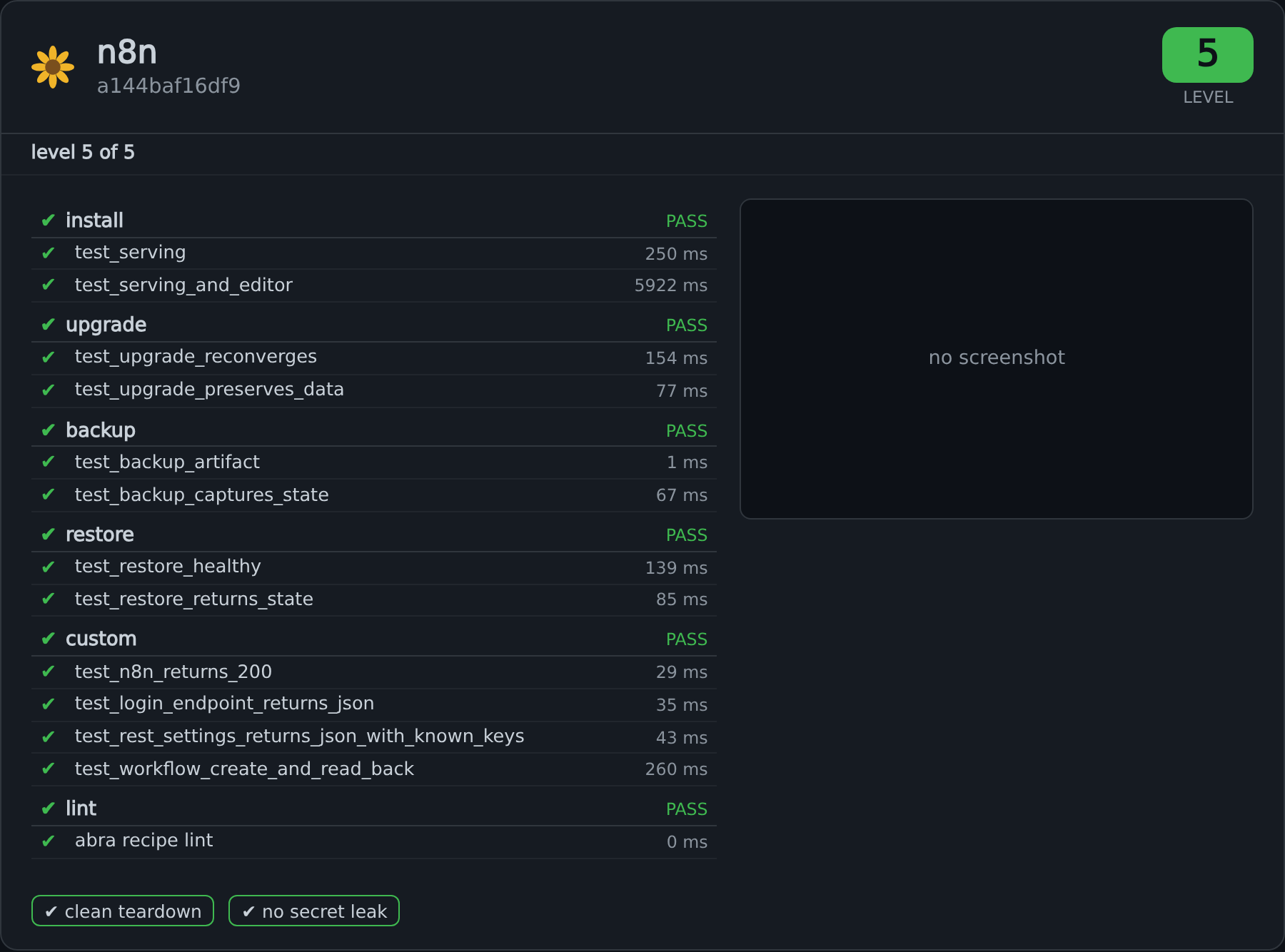
Task: Select the test_workflow_create_and_read_back row
Action: [374, 769]
